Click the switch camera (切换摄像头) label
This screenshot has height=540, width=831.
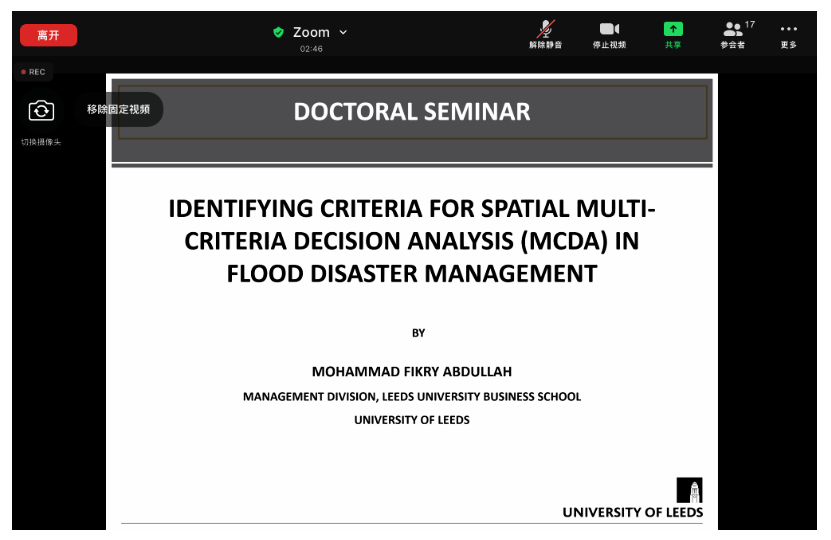coord(41,142)
